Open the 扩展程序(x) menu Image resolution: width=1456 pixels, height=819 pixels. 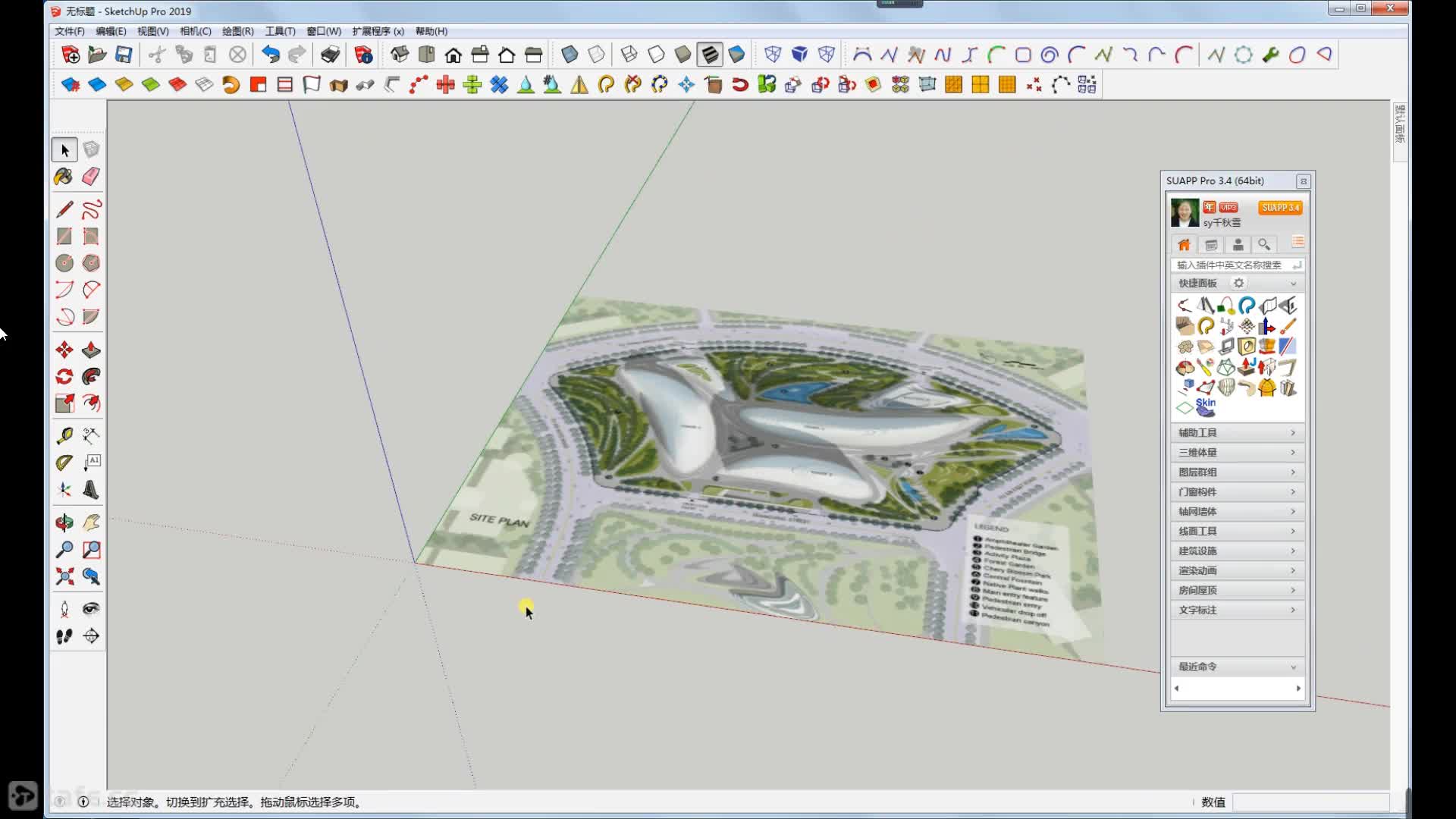pyautogui.click(x=378, y=31)
